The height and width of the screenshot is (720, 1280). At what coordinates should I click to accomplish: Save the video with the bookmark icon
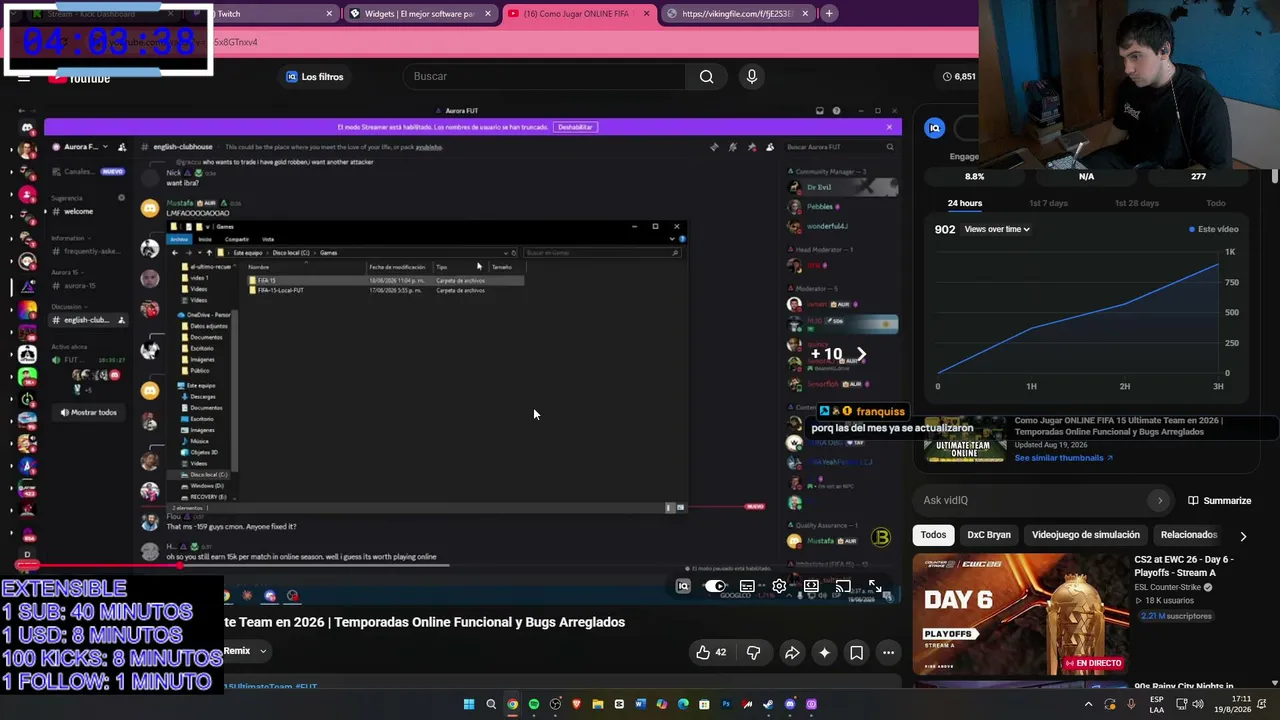pyautogui.click(x=857, y=653)
